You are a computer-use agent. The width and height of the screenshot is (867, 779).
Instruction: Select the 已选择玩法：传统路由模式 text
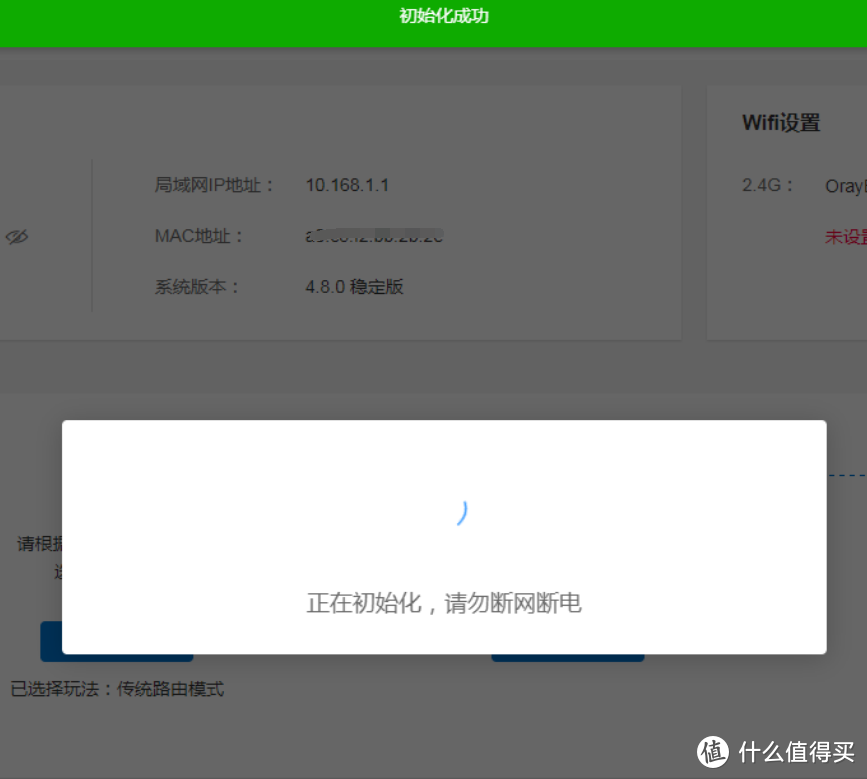(117, 690)
